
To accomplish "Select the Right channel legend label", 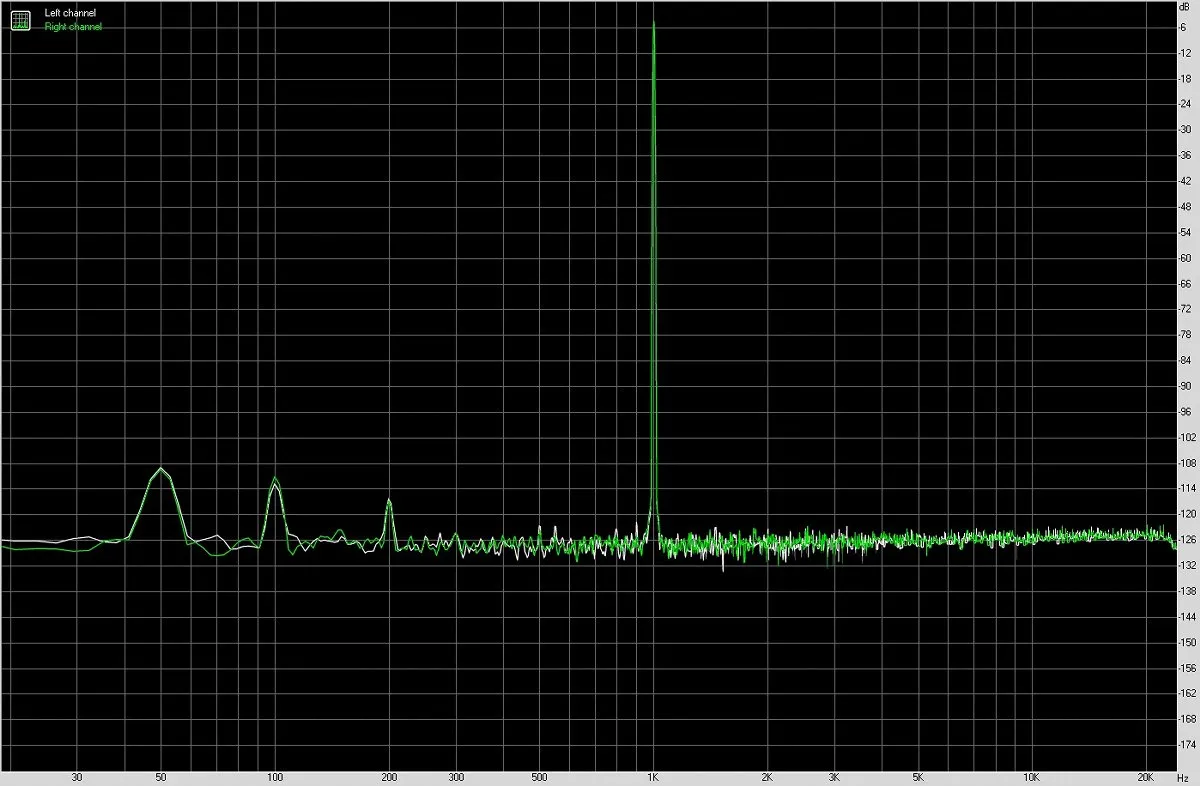I will (73, 27).
